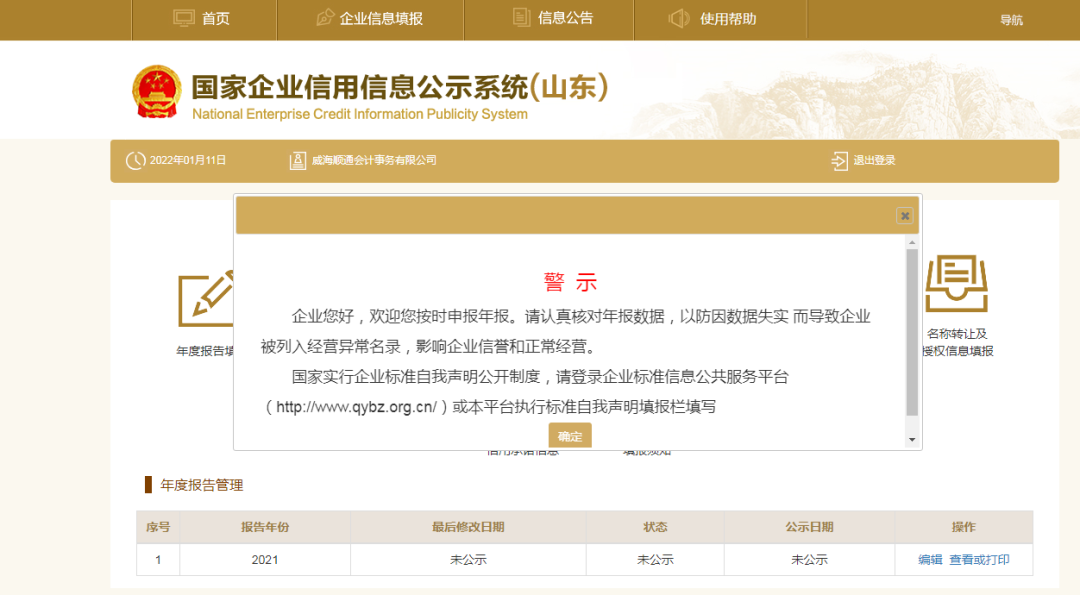Click the document icon on 信息公告
Image resolution: width=1080 pixels, height=595 pixels.
[x=520, y=17]
